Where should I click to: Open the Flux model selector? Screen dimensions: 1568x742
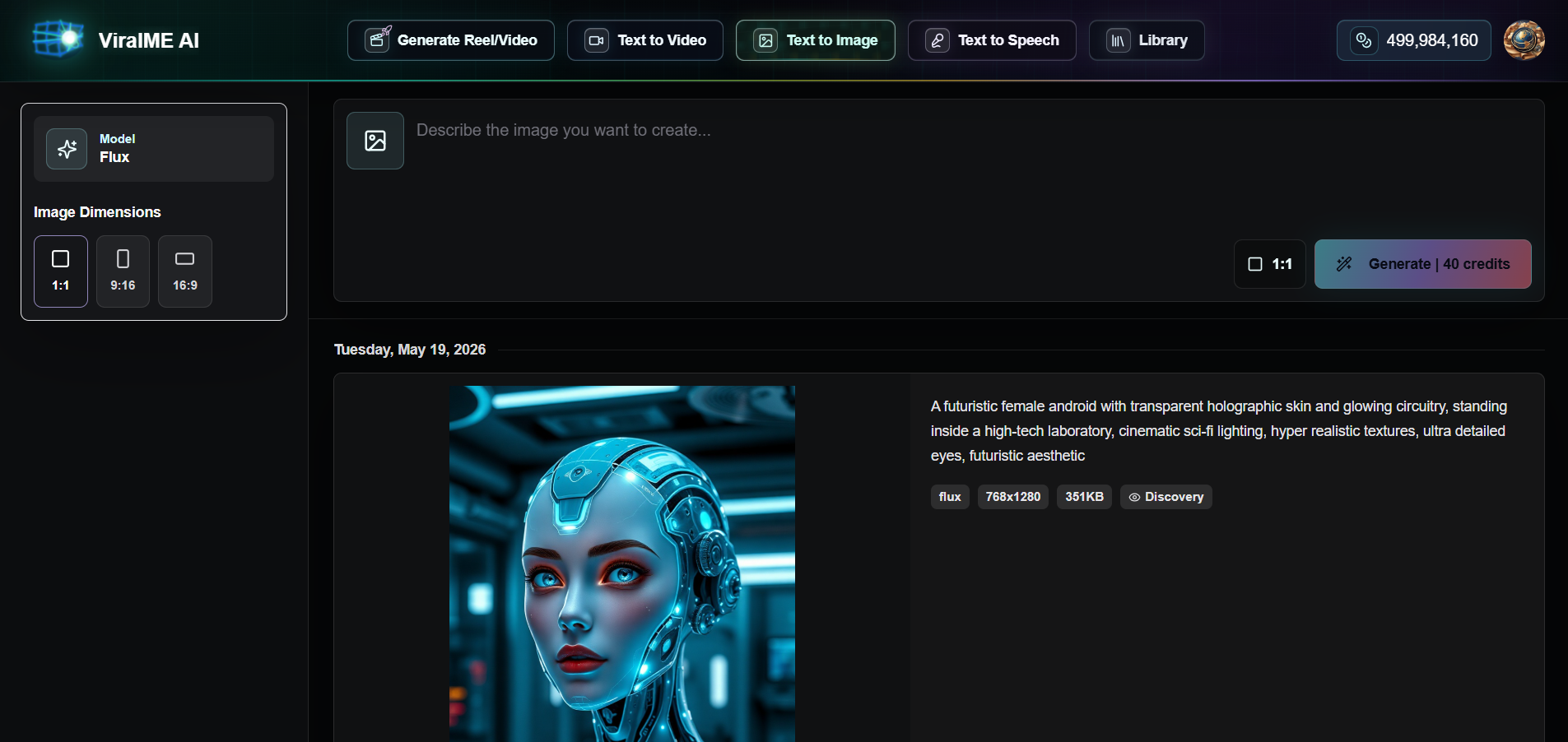(154, 149)
